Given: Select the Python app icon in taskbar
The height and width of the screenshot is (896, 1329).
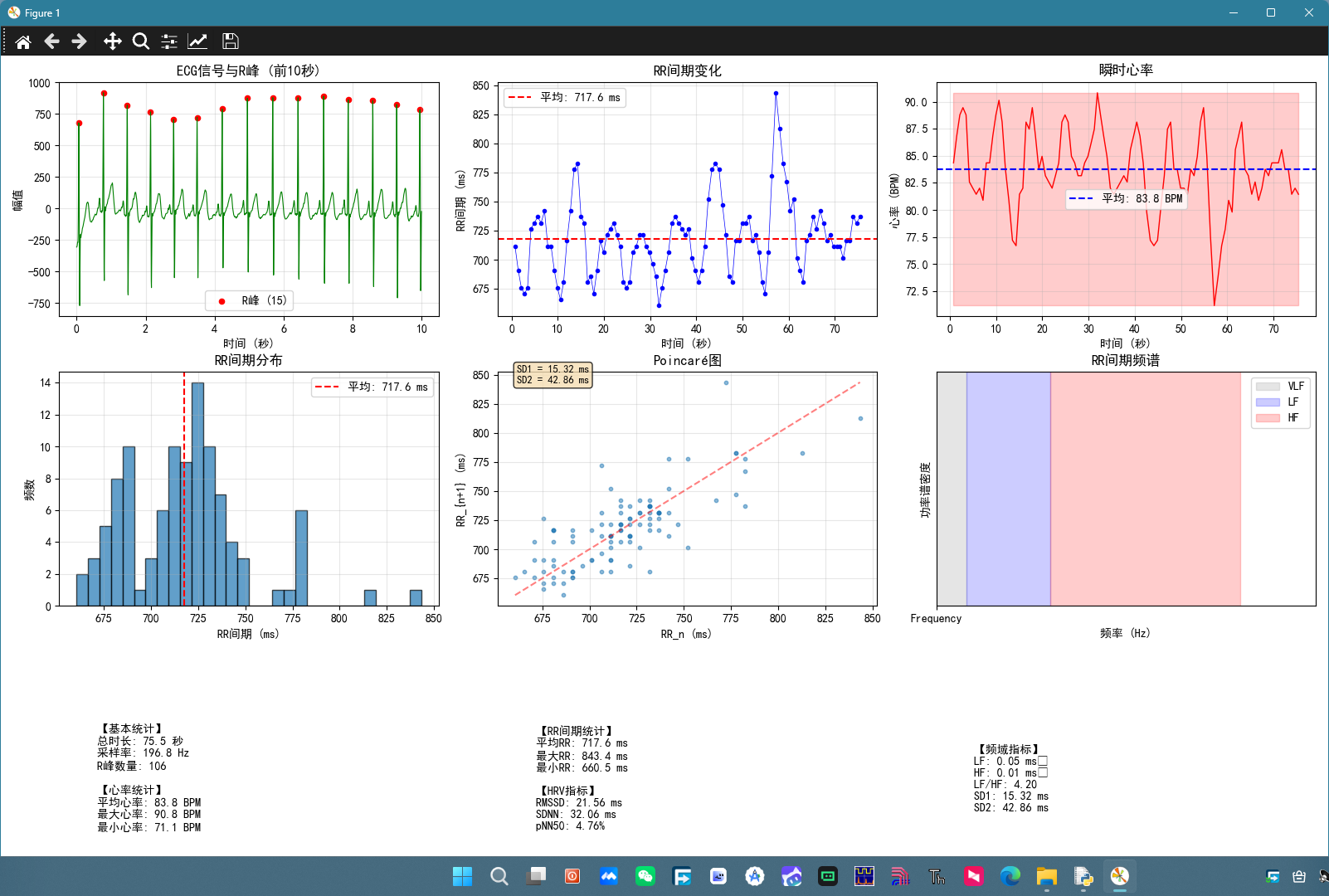Looking at the screenshot, I should pyautogui.click(x=1083, y=876).
